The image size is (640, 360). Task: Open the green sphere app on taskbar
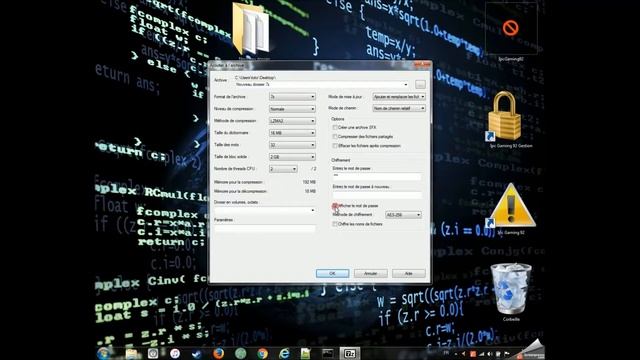click(x=240, y=353)
